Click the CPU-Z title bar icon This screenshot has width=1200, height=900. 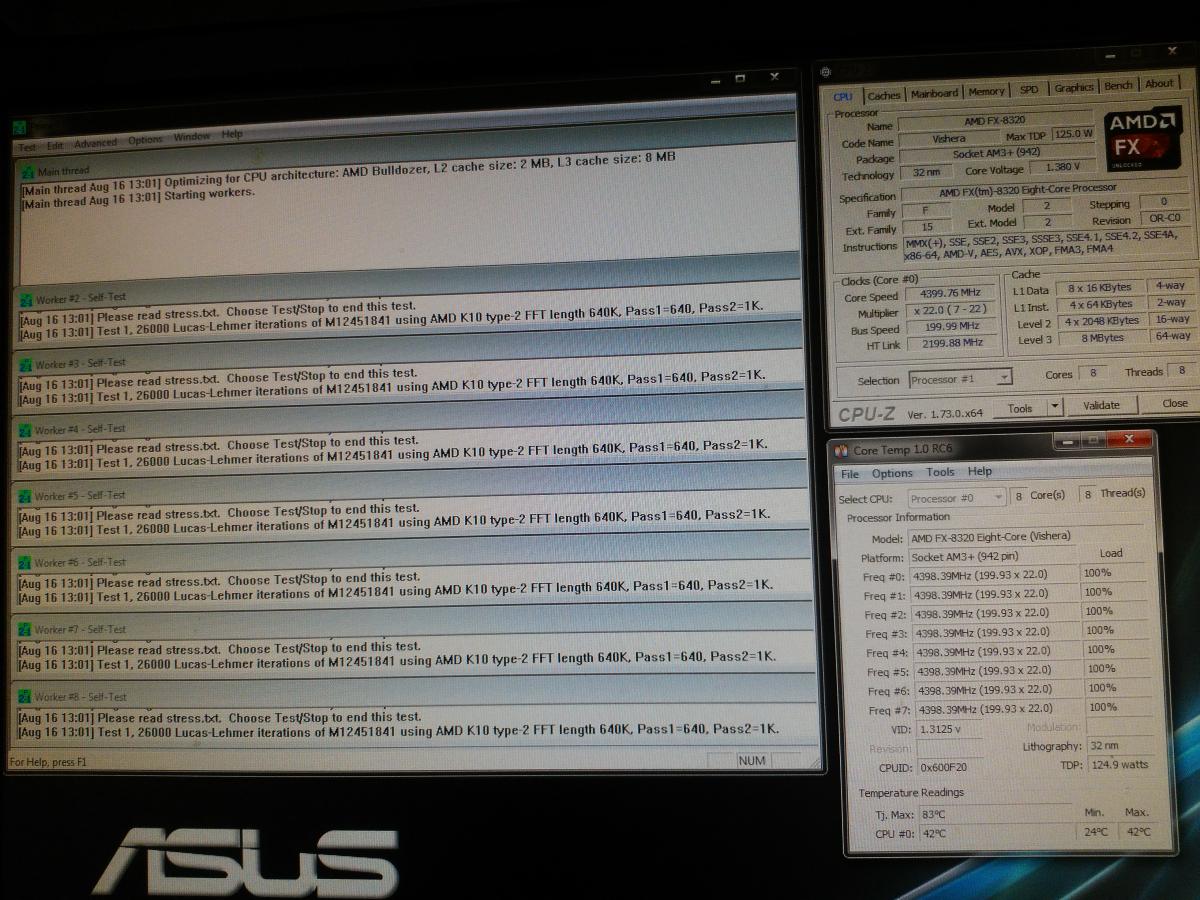(x=826, y=72)
